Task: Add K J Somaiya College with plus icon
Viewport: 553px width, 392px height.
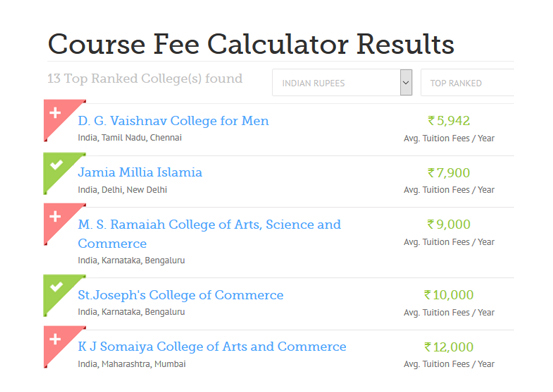Action: pos(56,341)
